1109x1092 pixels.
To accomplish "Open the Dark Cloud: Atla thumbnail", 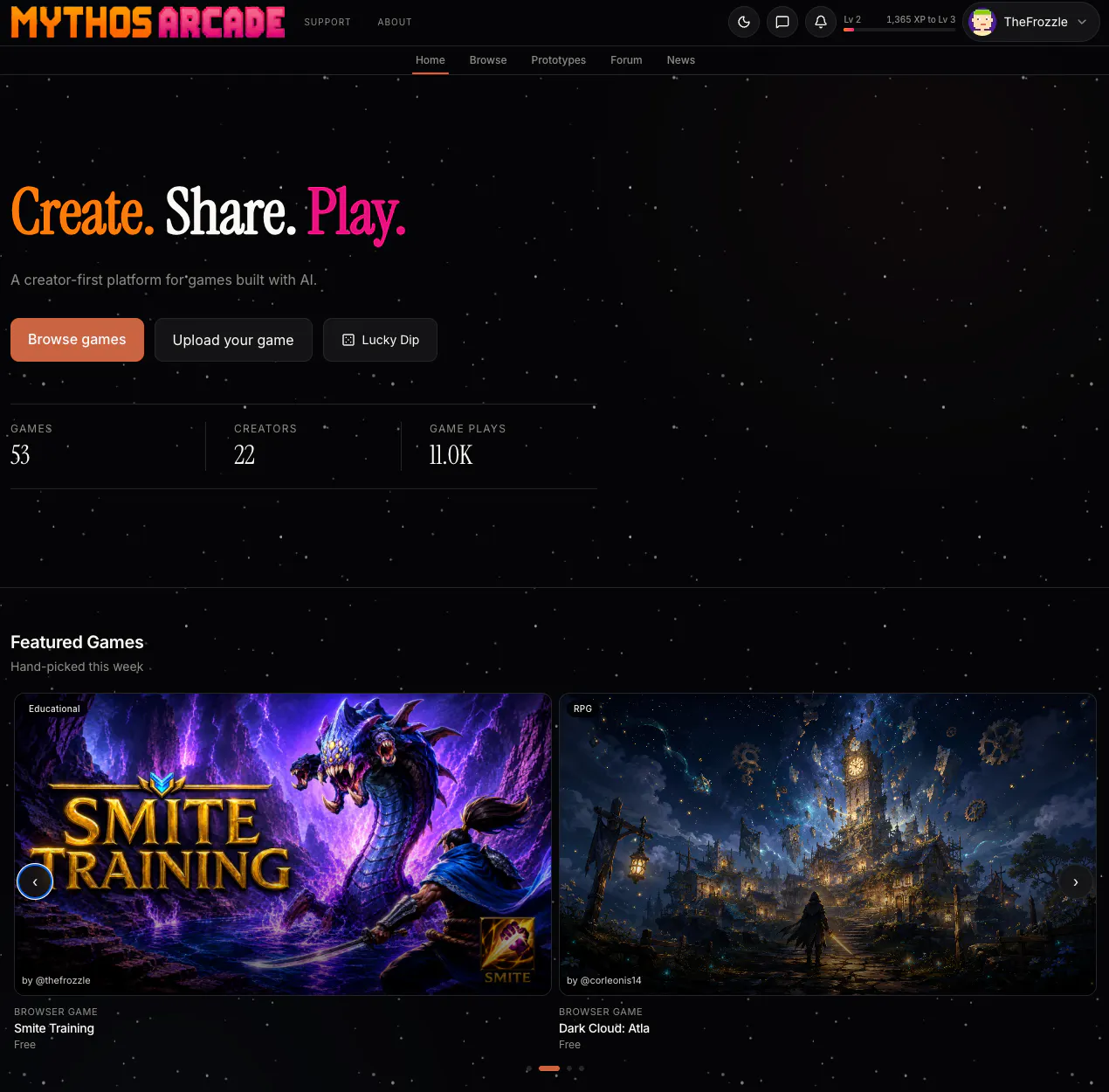I will (x=828, y=844).
